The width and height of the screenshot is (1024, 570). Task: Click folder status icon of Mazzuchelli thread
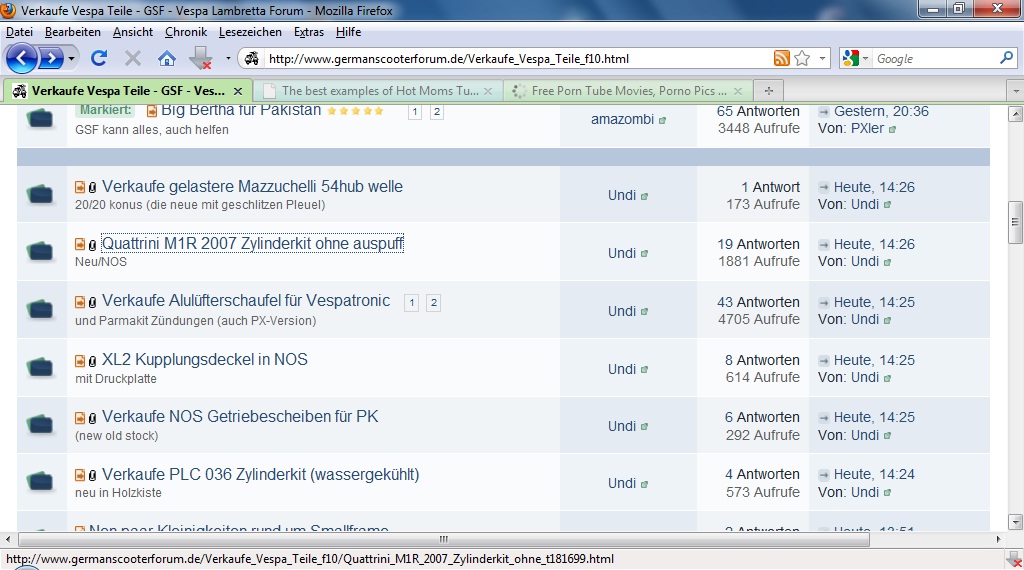coord(40,194)
